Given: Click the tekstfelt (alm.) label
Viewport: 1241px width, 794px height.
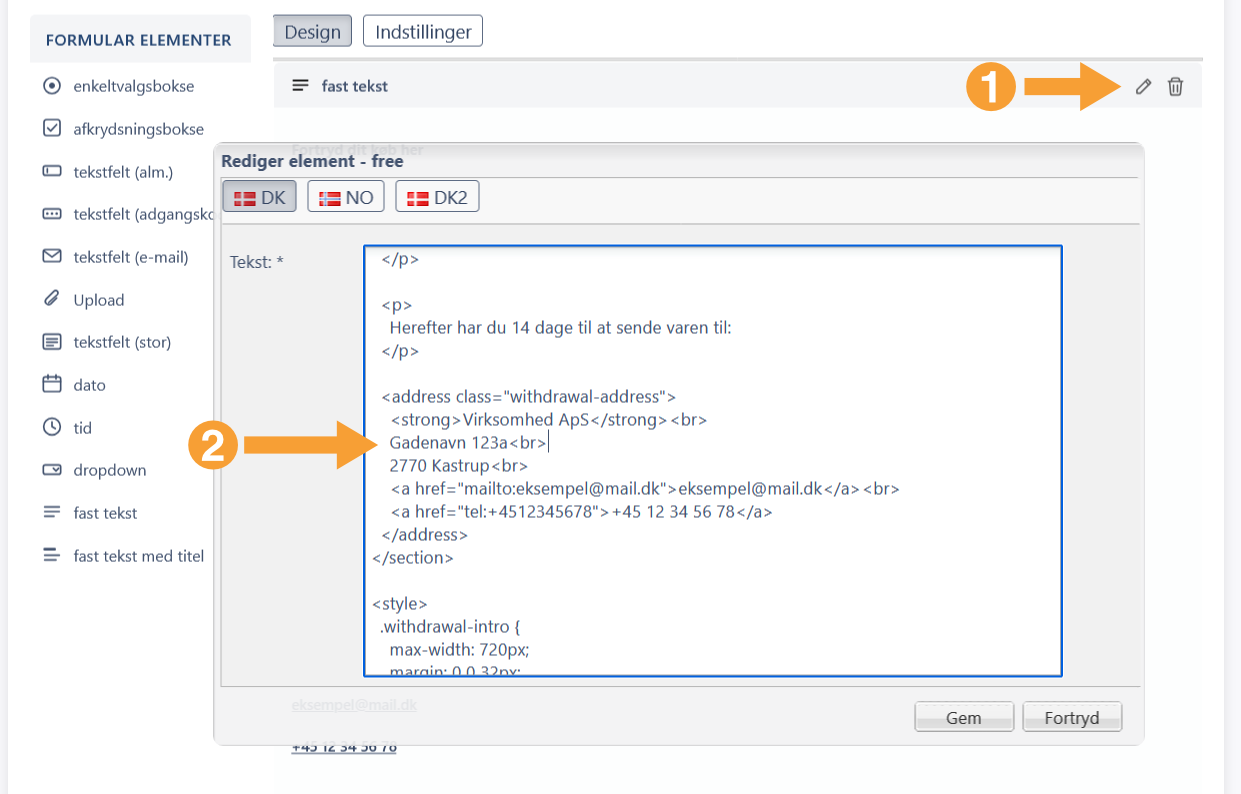Looking at the screenshot, I should (x=123, y=172).
